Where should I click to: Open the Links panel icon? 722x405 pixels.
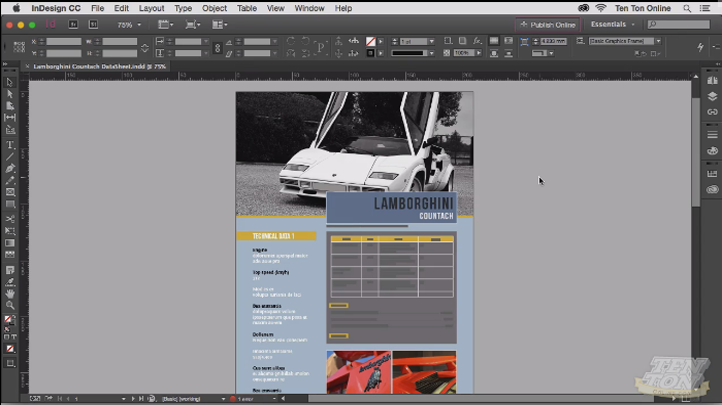pyautogui.click(x=712, y=112)
